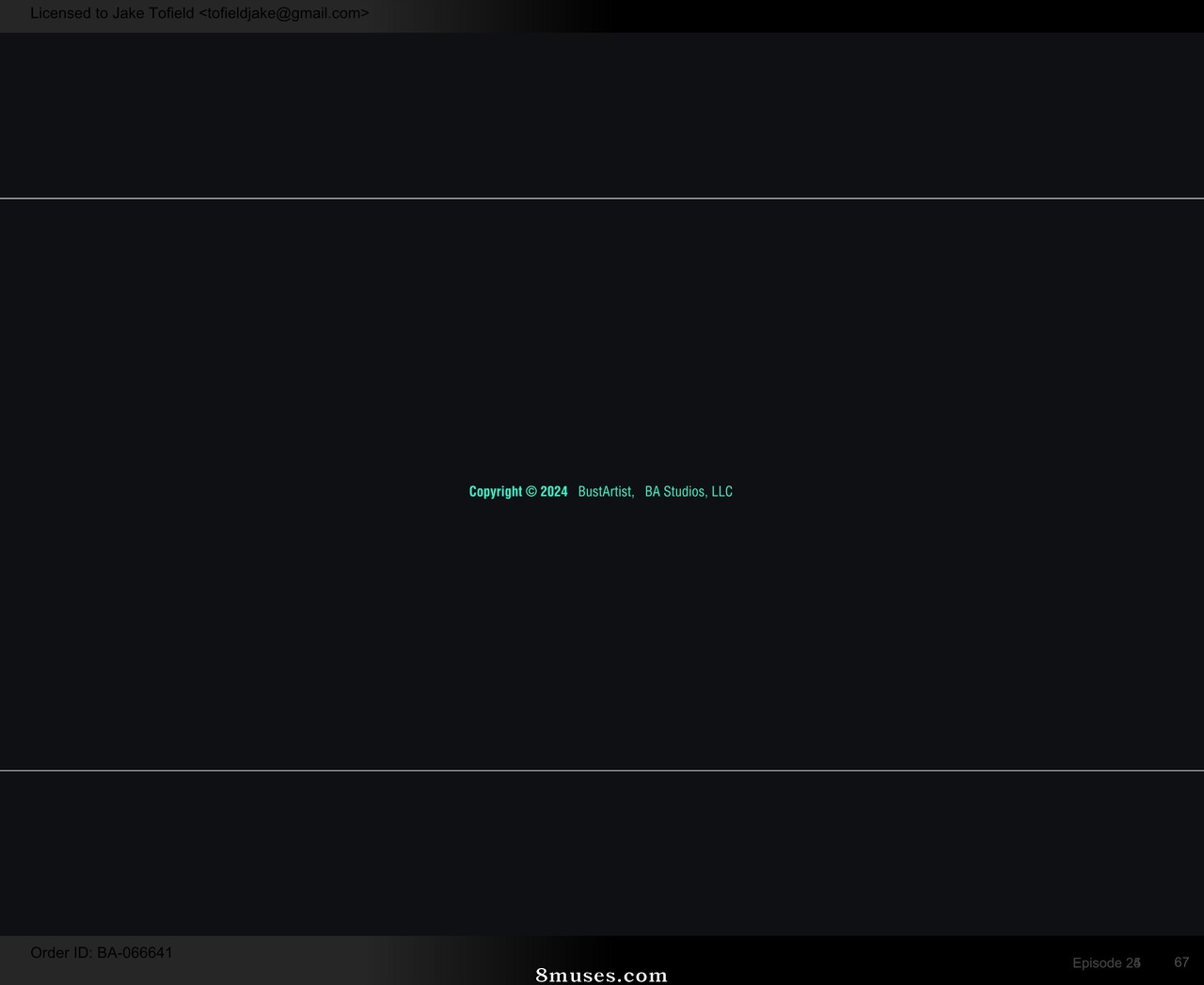Click the "BustArtist," name text

606,491
